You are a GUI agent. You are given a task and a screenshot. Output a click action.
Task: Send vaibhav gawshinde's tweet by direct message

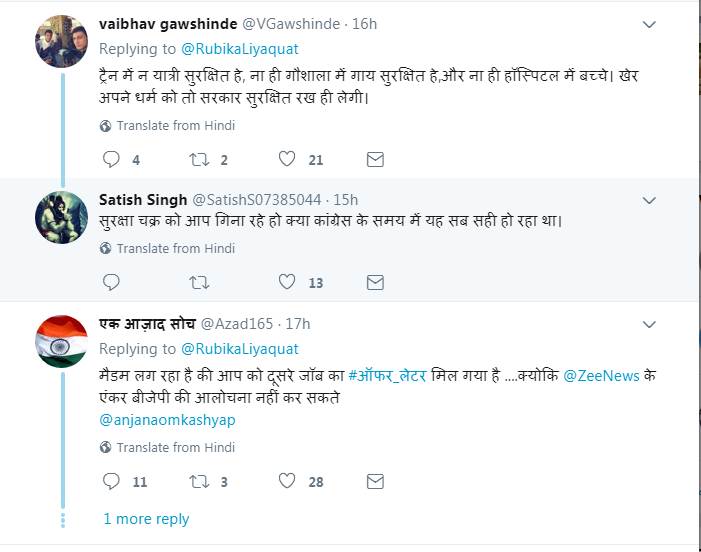pos(375,159)
